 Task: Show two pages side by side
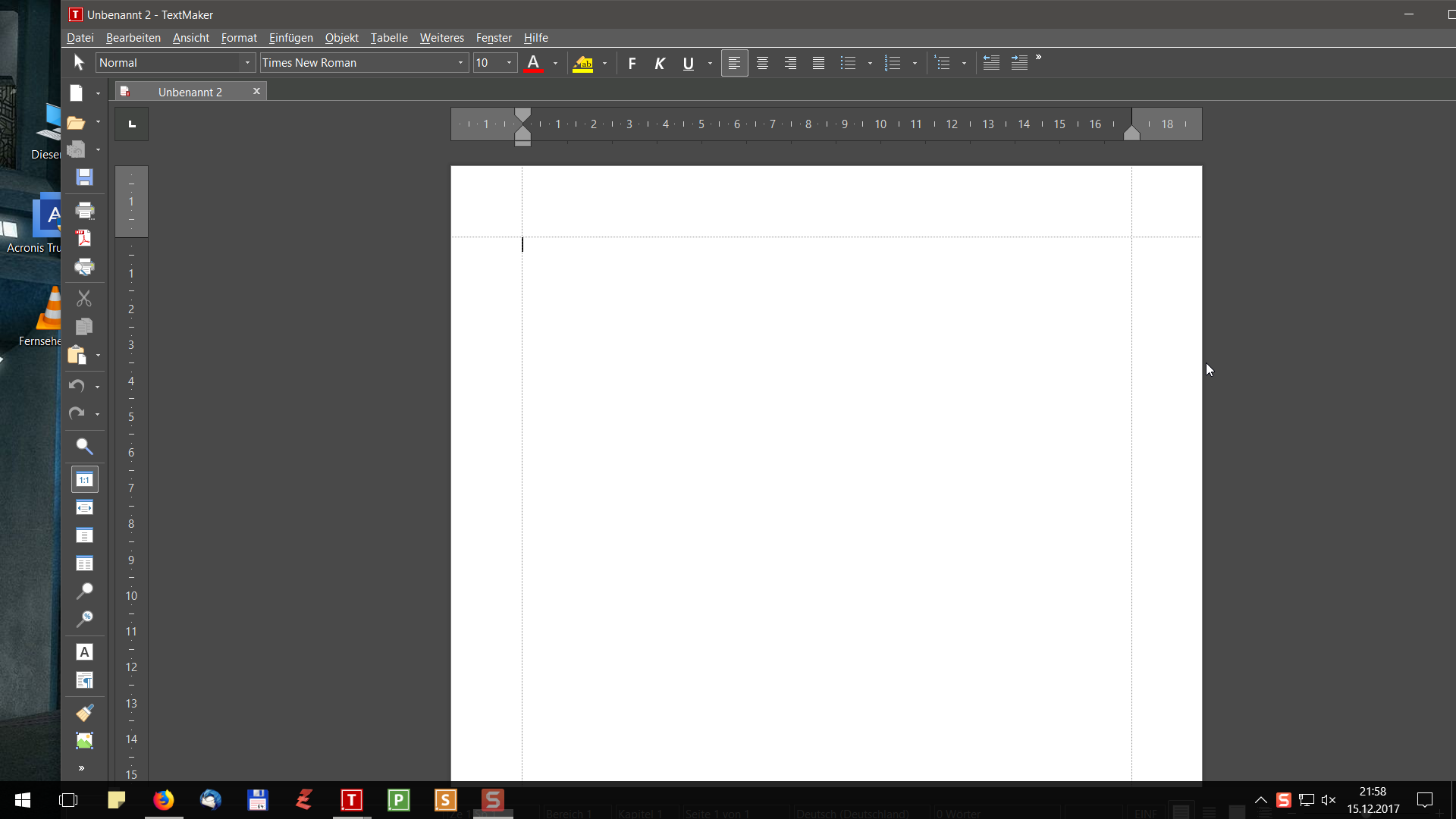[x=84, y=563]
